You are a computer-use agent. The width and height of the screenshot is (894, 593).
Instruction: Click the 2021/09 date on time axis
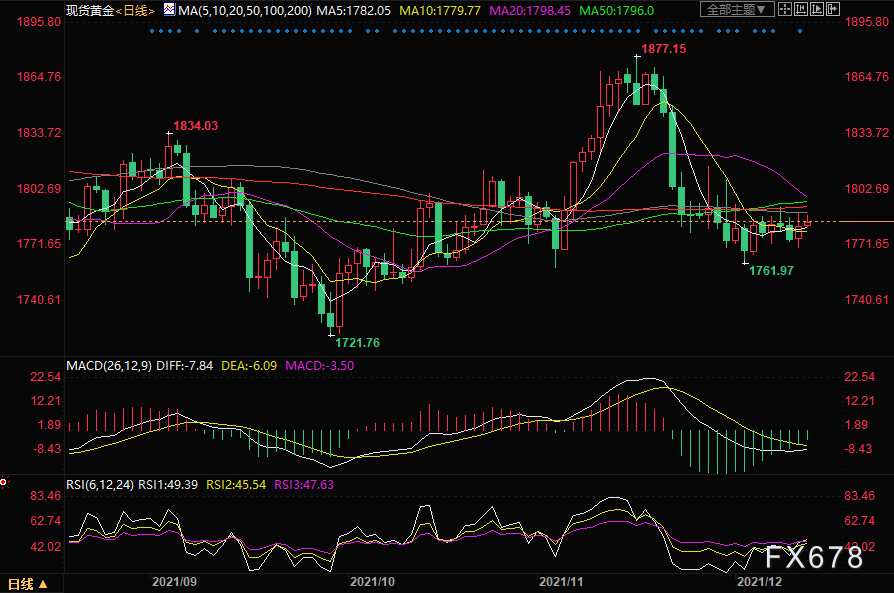coord(172,580)
